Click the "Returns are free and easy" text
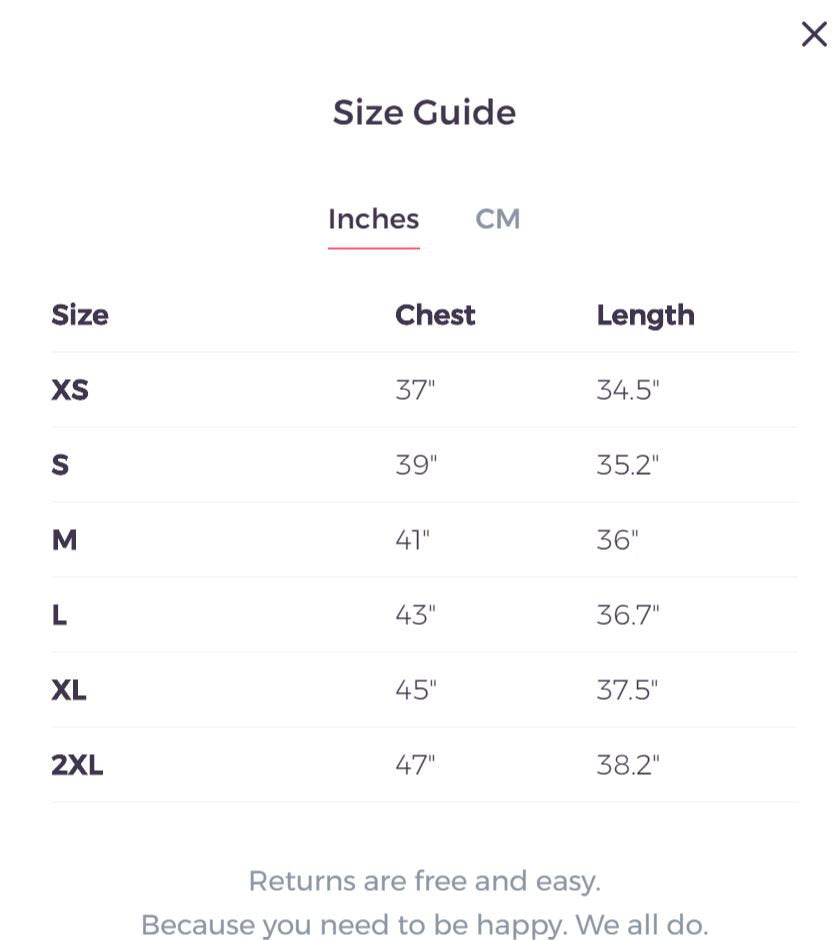Image resolution: width=840 pixels, height=940 pixels. click(x=424, y=881)
